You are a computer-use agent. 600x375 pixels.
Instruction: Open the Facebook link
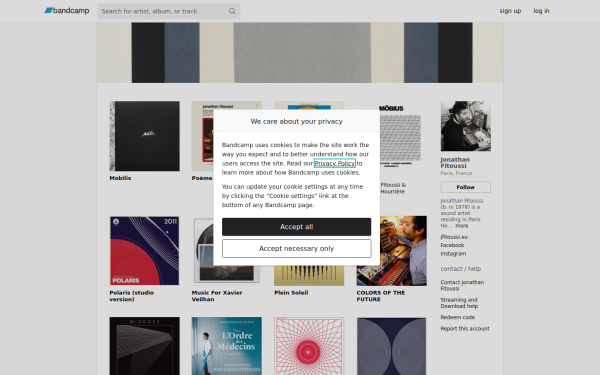tap(452, 245)
